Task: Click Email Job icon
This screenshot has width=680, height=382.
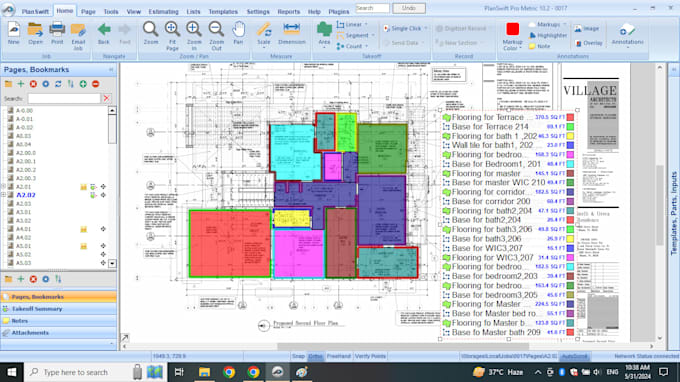Action: tap(78, 36)
